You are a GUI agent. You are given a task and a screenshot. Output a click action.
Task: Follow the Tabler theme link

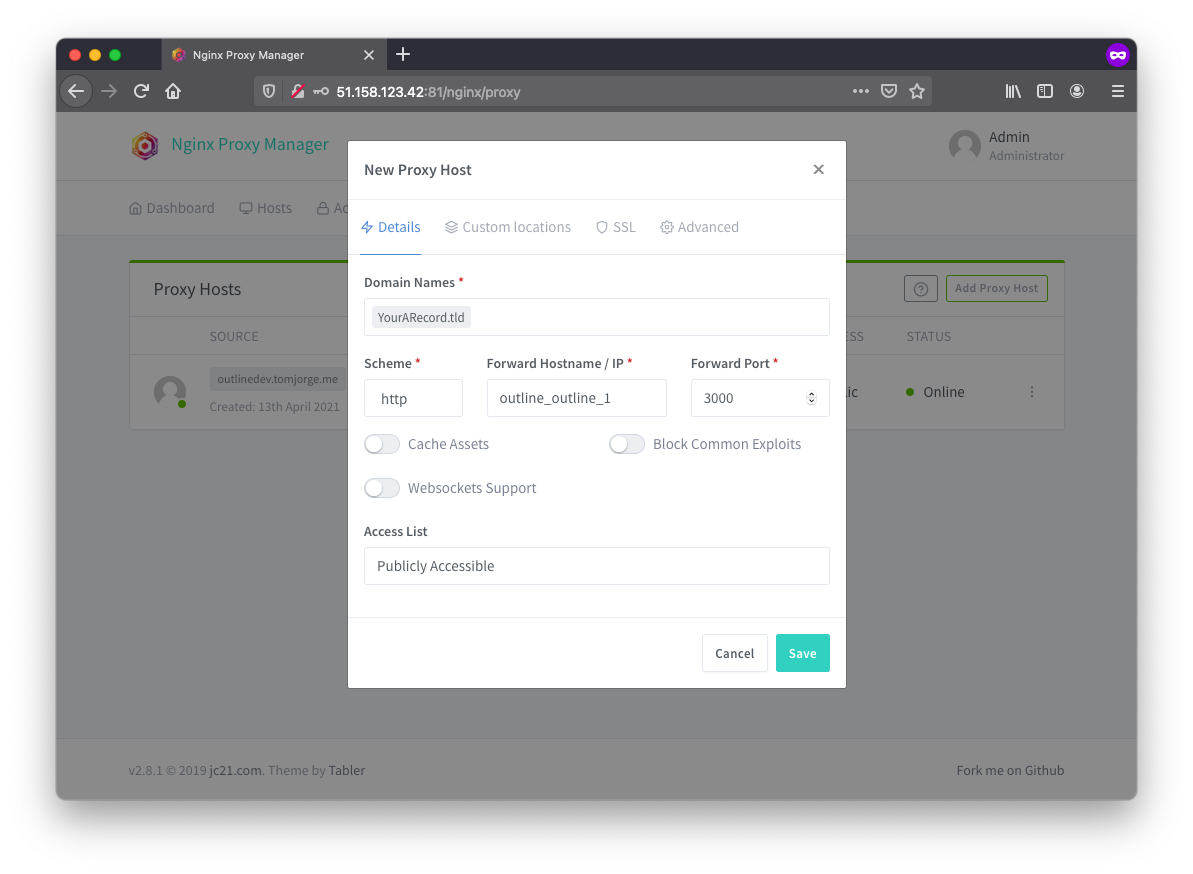point(347,771)
